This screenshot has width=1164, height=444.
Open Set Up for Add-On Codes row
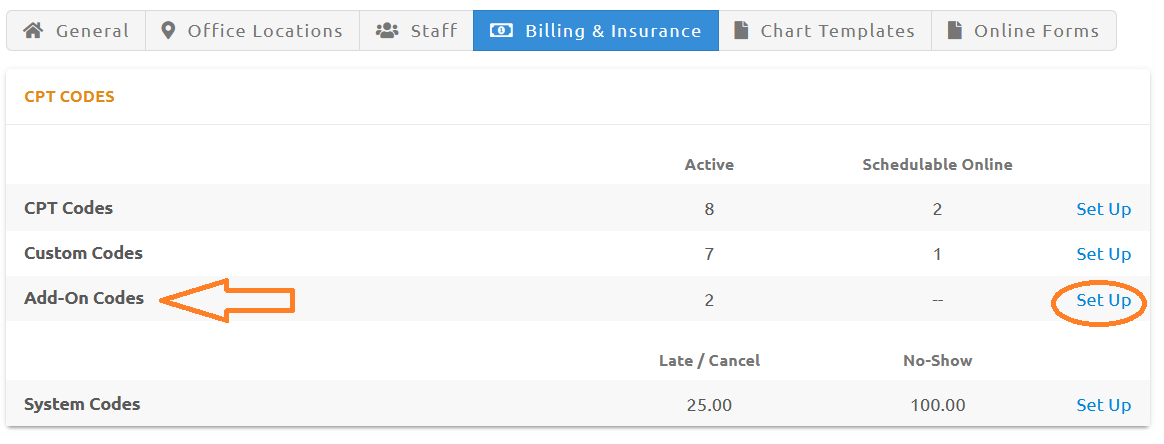pos(1103,301)
